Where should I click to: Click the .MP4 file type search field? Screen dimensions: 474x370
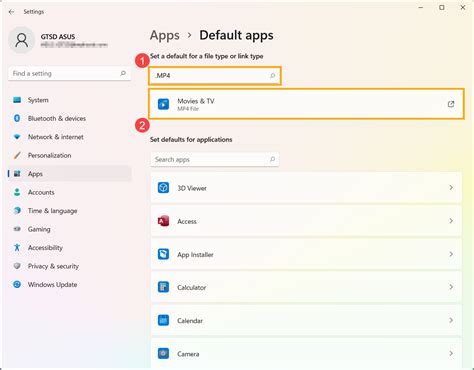click(x=215, y=76)
